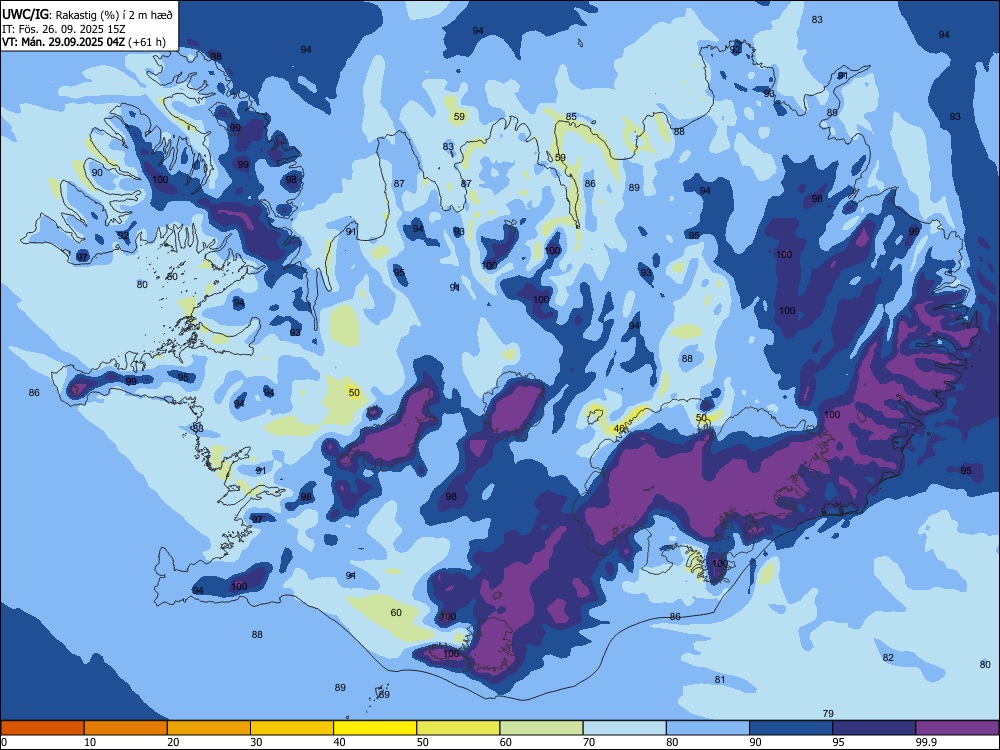Click the '81' humidity value over the sea

(720, 680)
